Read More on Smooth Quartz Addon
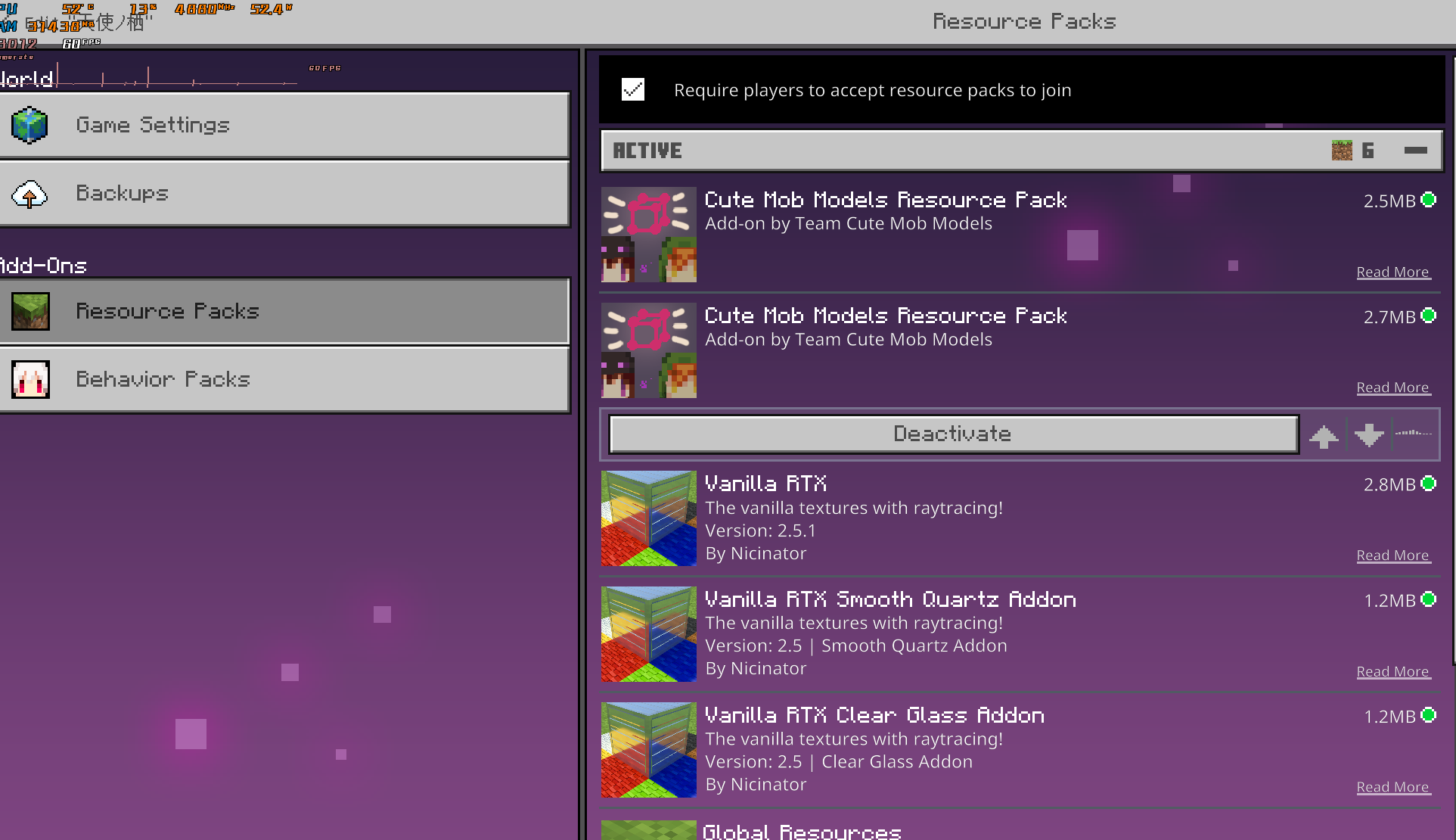This screenshot has height=840, width=1456. click(1392, 672)
